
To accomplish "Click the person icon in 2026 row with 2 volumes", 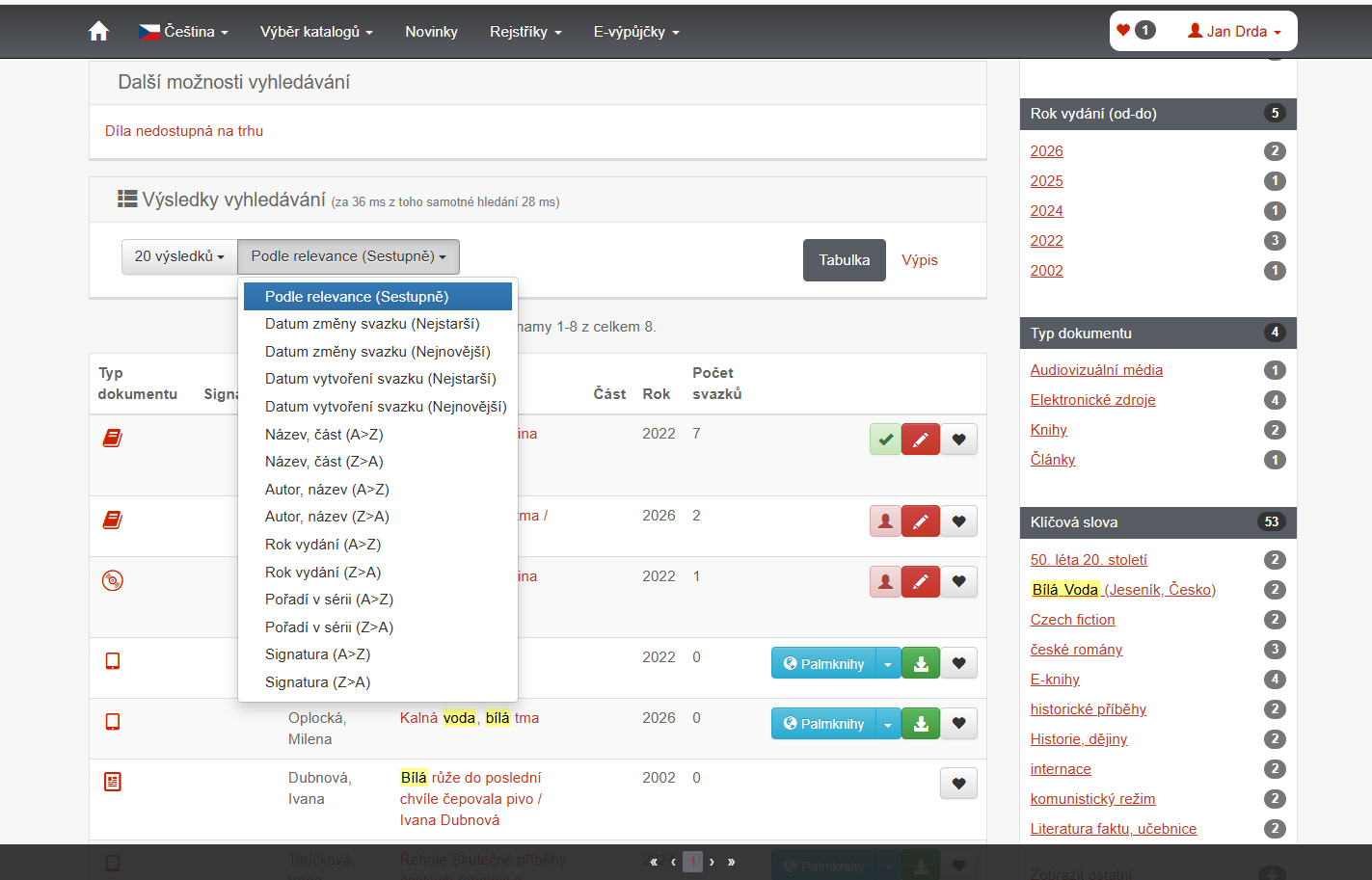I will point(885,521).
